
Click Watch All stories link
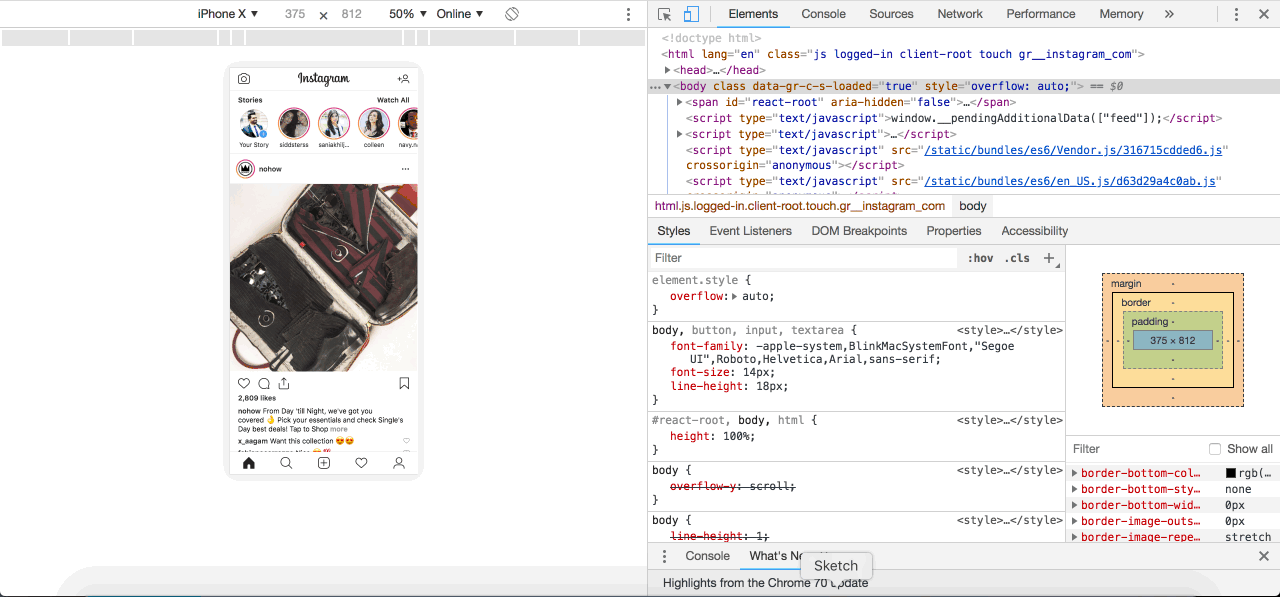click(x=393, y=100)
